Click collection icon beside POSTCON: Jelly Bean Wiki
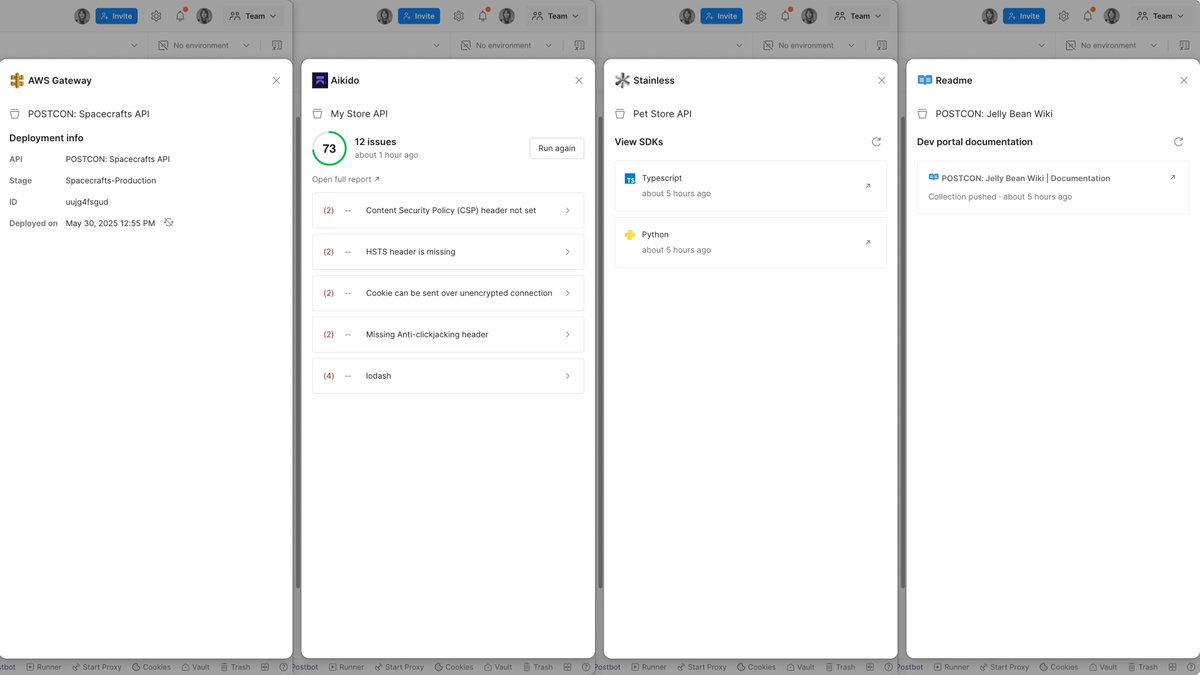The height and width of the screenshot is (675, 1200). coord(923,114)
